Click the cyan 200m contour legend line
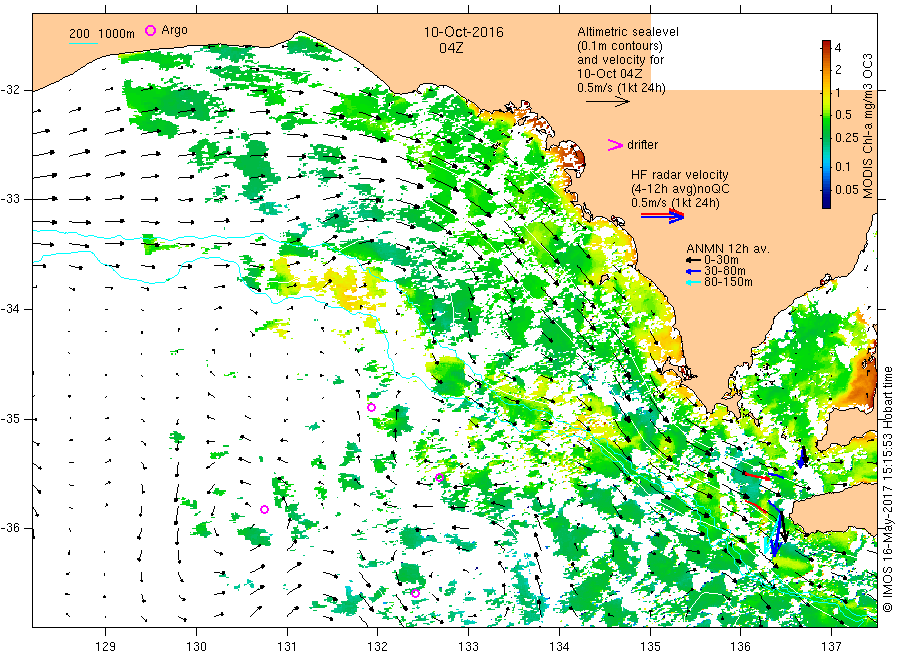 click(83, 43)
